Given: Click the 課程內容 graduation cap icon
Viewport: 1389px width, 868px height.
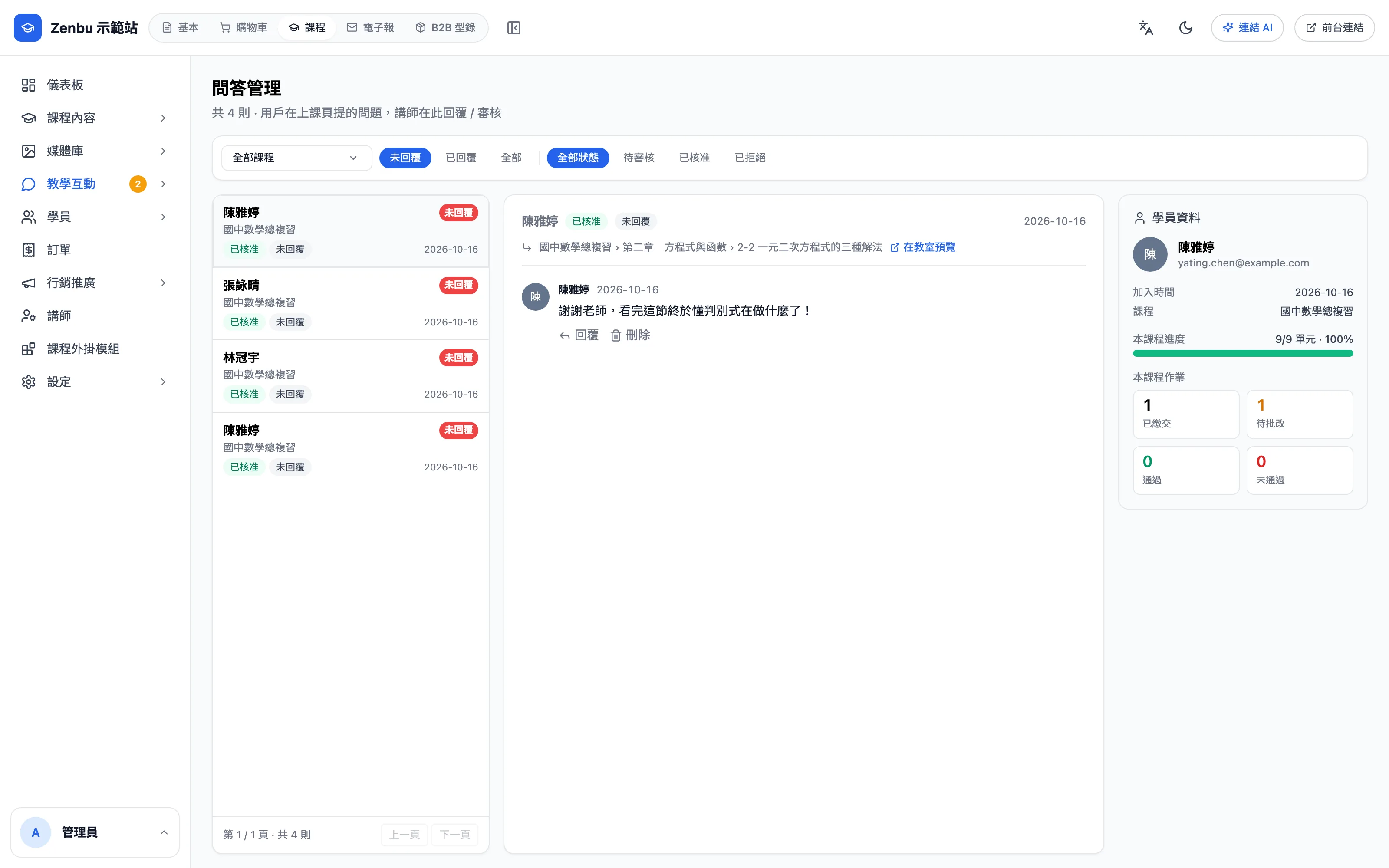Looking at the screenshot, I should [x=29, y=118].
